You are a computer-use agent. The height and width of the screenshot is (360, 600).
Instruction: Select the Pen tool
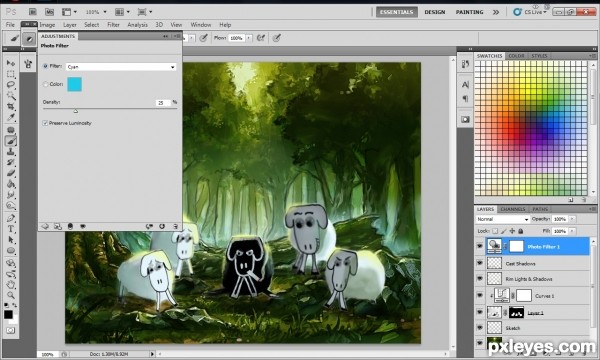pyautogui.click(x=11, y=218)
